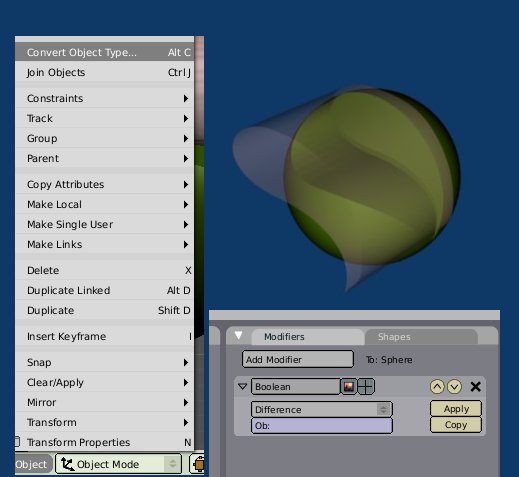Open the Snap submenu
Screen dimensions: 519x477
[x=105, y=362]
